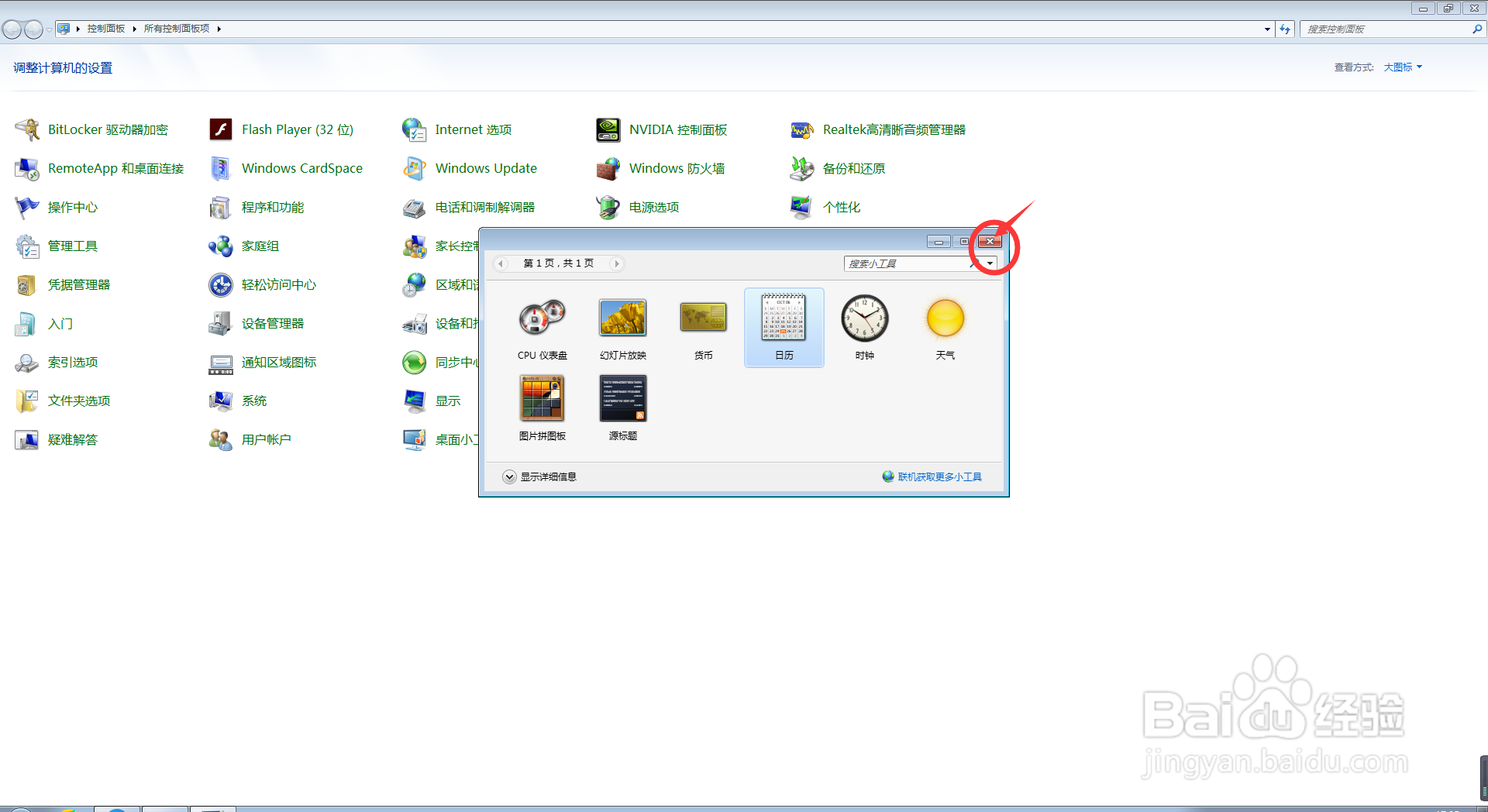
Task: Select the 货币 gadget
Action: coord(704,328)
